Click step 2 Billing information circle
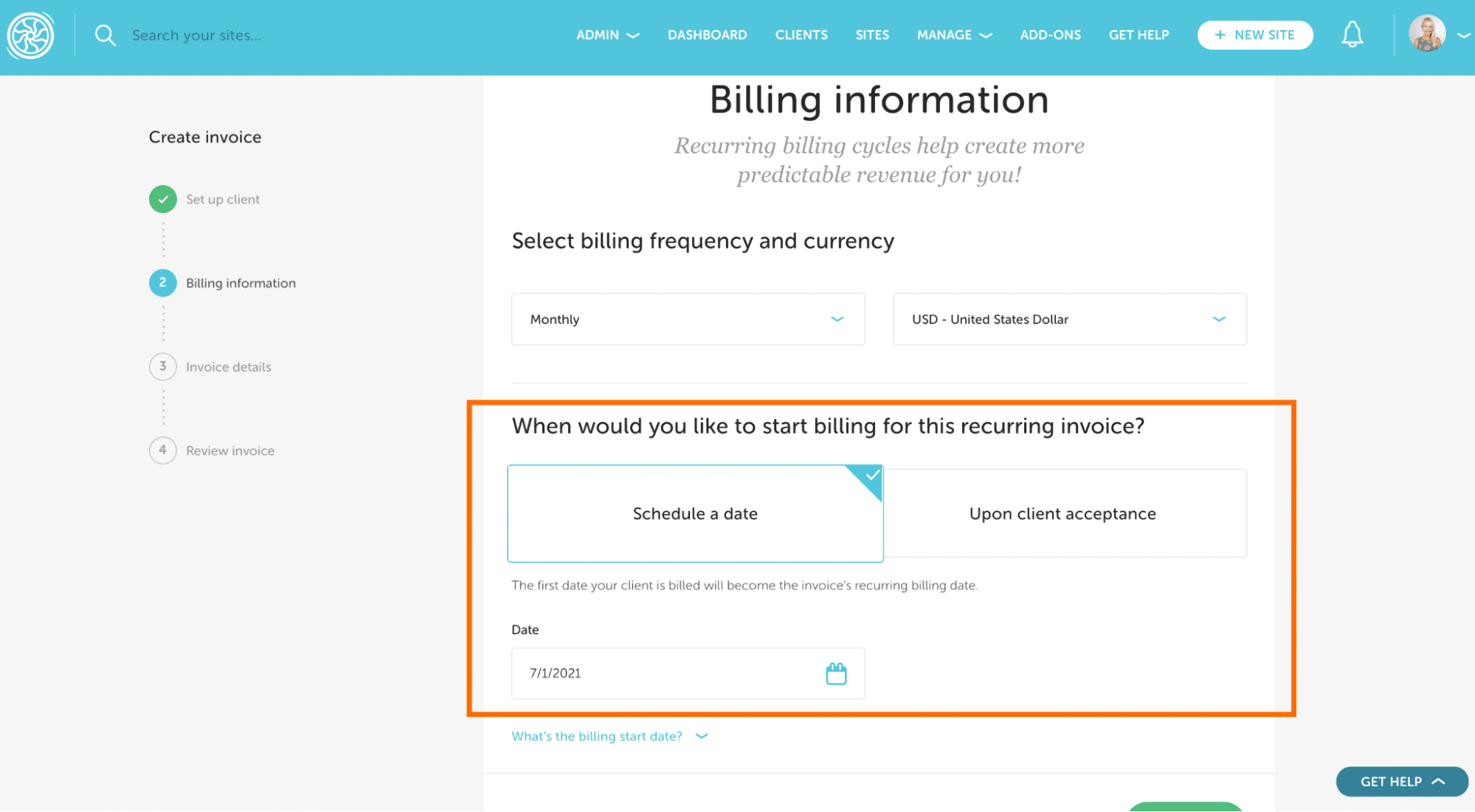This screenshot has width=1475, height=812. tap(163, 282)
